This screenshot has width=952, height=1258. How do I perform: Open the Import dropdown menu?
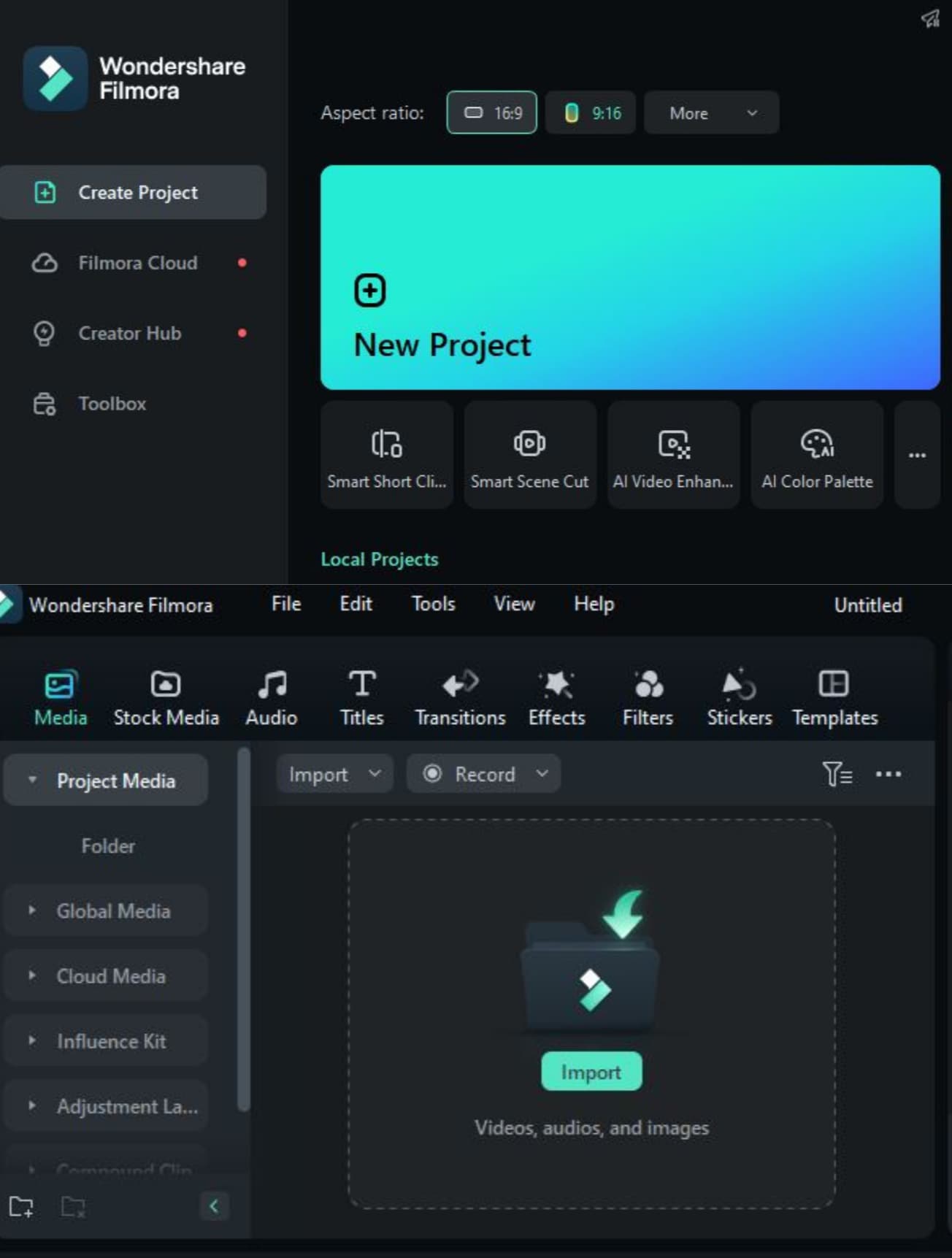pyautogui.click(x=334, y=774)
